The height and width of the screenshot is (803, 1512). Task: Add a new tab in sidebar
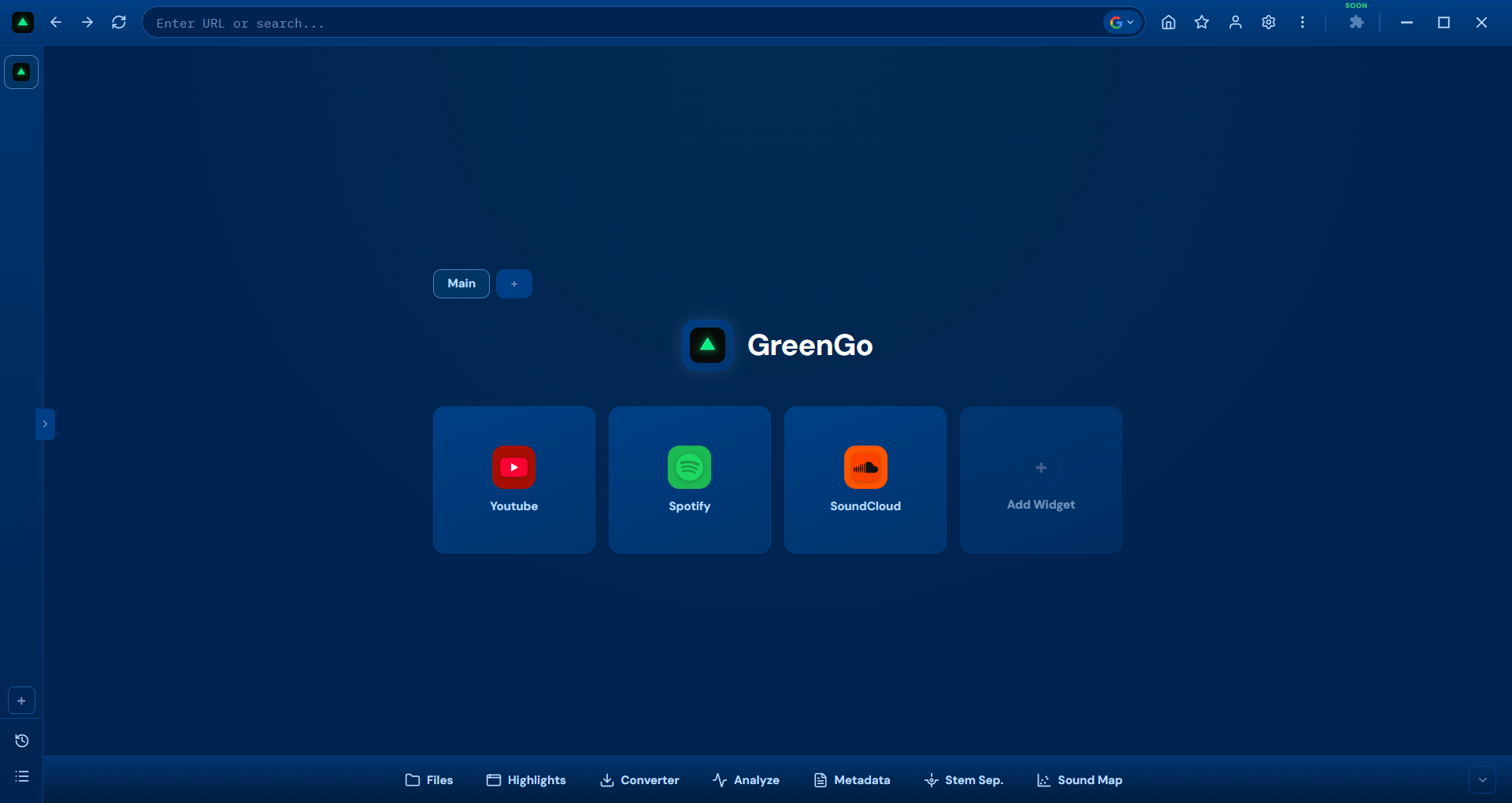coord(21,701)
